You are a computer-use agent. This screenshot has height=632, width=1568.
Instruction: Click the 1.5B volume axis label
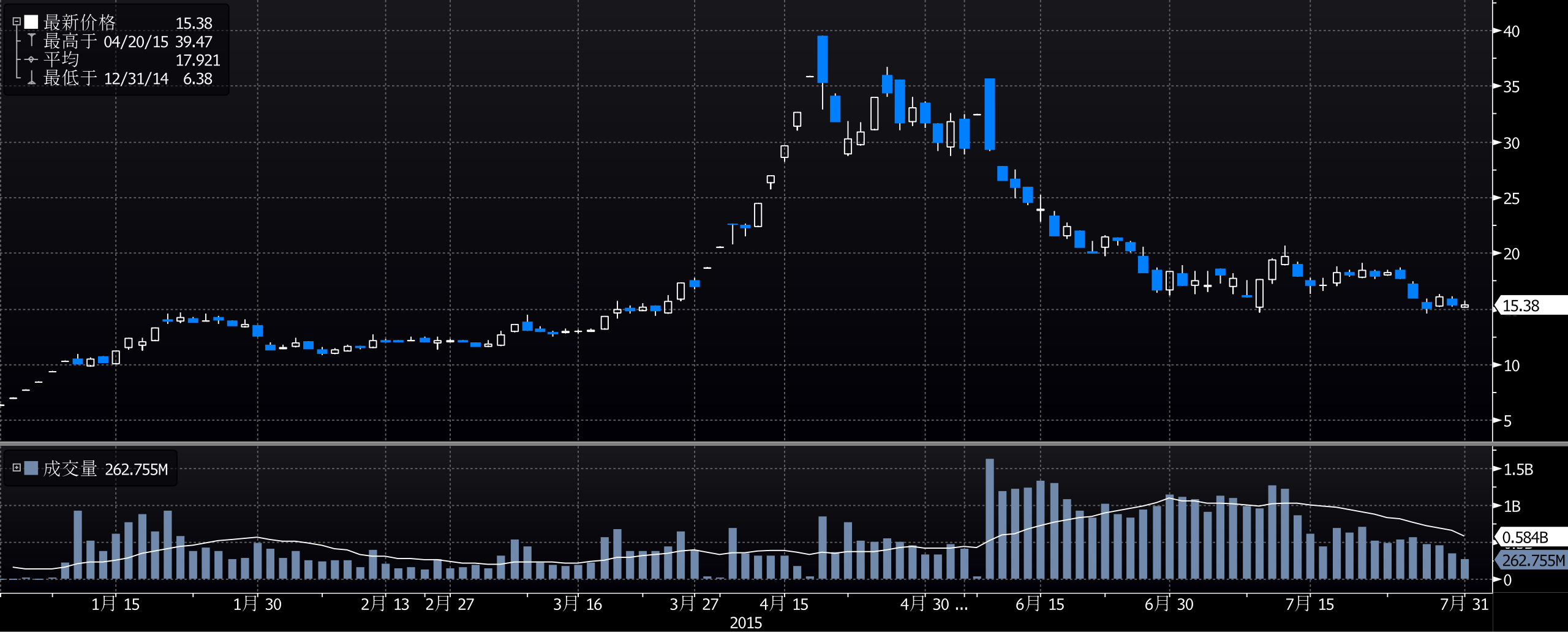pyautogui.click(x=1518, y=470)
